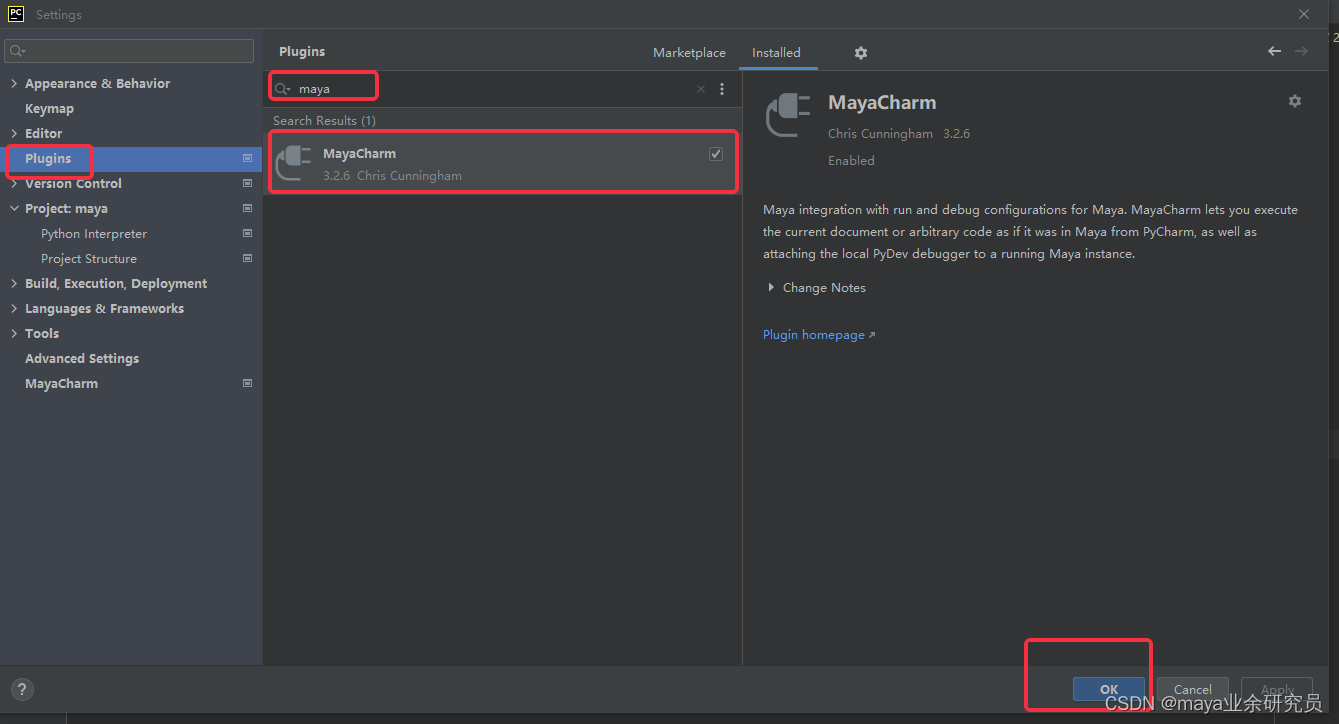Viewport: 1339px width, 724px height.
Task: Disable the MayaCharm plugin checkbox
Action: tap(715, 153)
